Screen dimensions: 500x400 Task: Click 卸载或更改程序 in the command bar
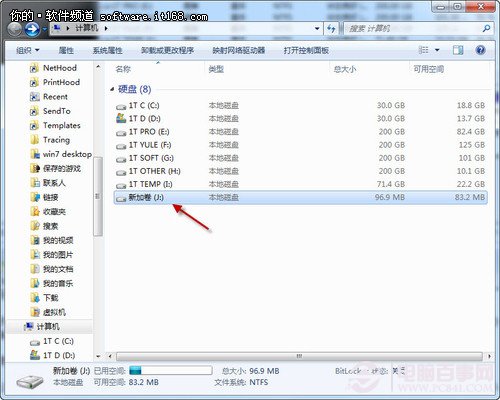tap(167, 50)
